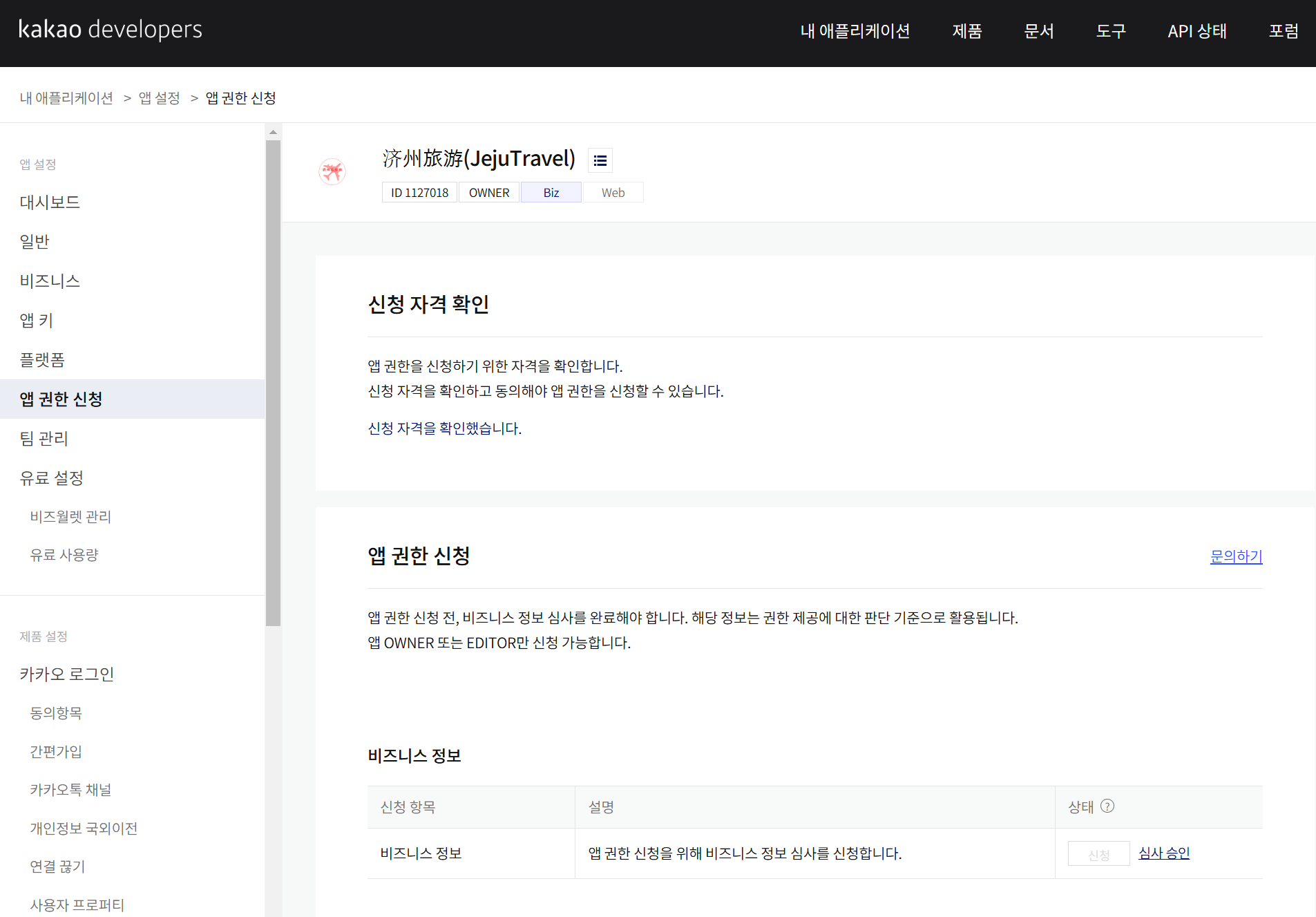Select 앱 권한 신청 in the sidebar
This screenshot has width=1316, height=917.
point(133,399)
